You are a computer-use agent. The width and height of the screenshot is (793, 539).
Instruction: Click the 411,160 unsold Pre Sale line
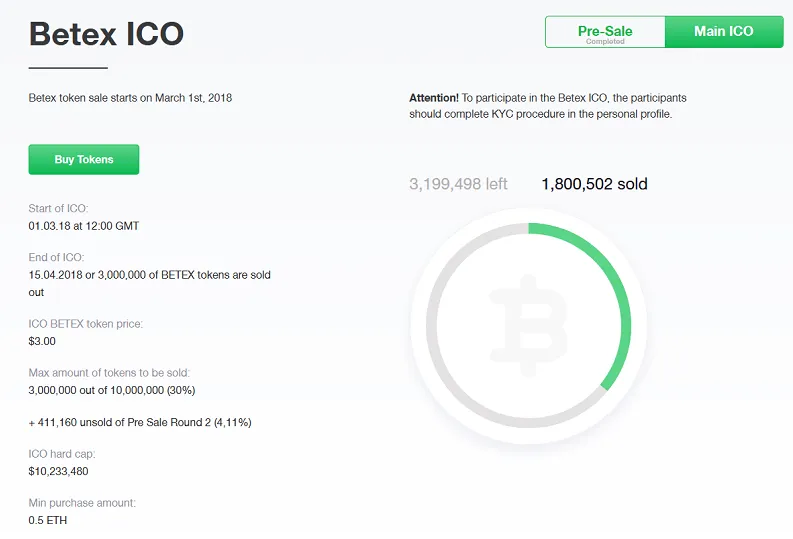[140, 423]
